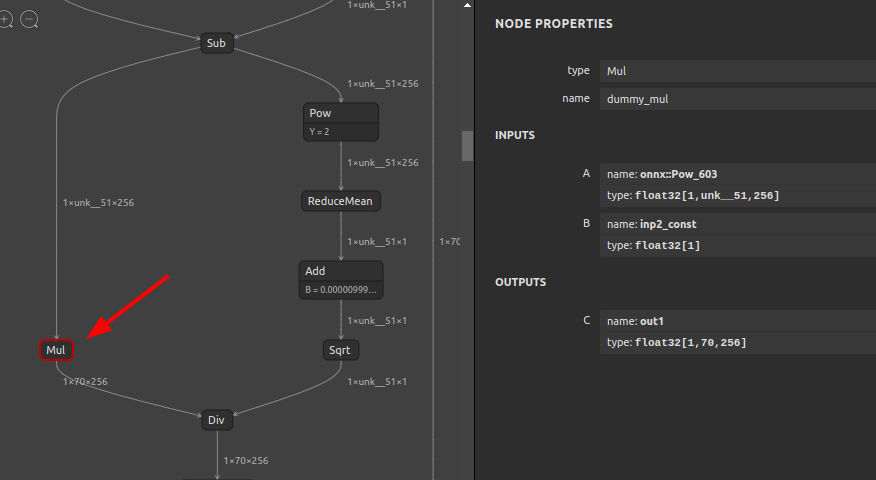Screen dimensions: 876x480
Task: Click the zoom in magnifier icon
Action: (x=5, y=20)
